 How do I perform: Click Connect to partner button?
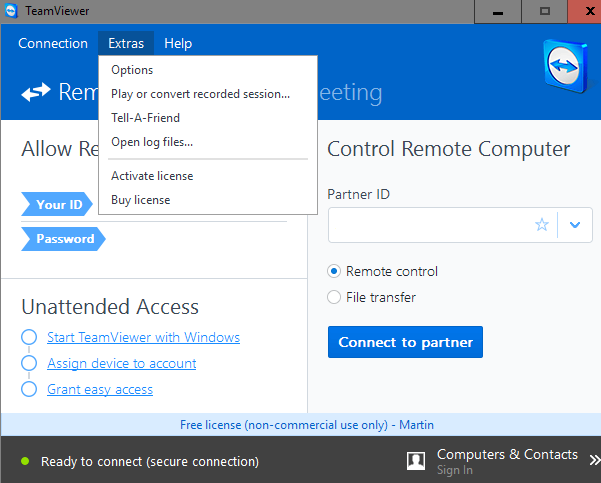pyautogui.click(x=406, y=342)
